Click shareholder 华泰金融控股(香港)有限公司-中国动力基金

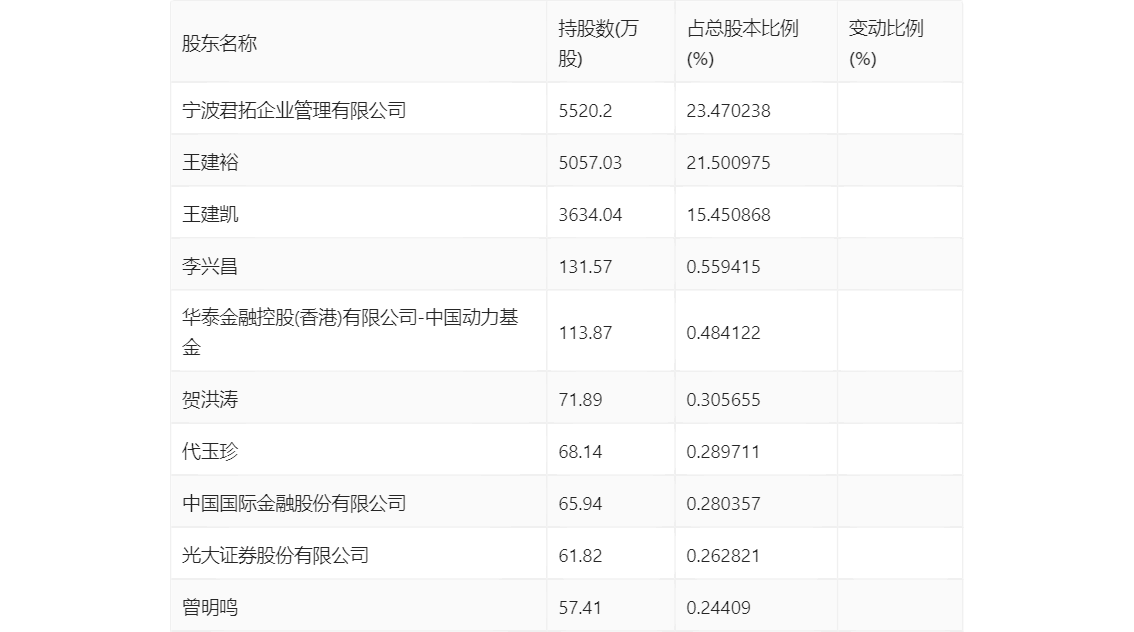350,332
